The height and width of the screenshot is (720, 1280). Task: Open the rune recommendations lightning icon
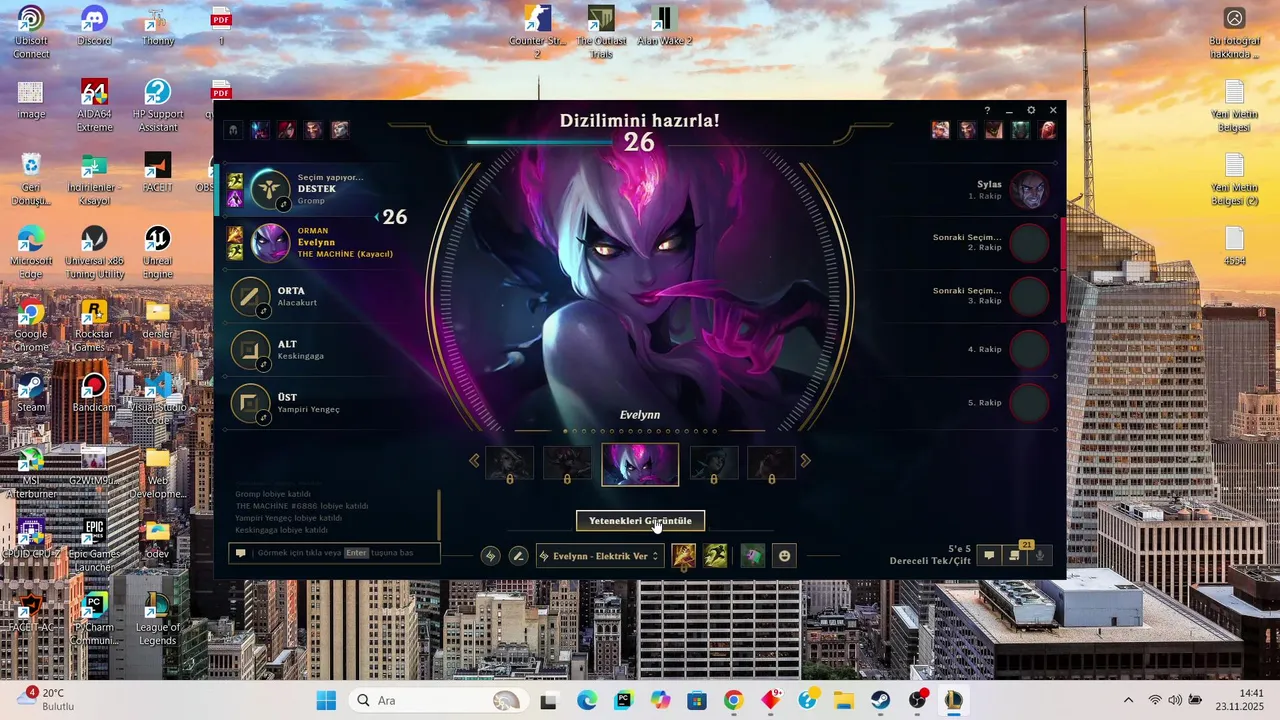[490, 556]
